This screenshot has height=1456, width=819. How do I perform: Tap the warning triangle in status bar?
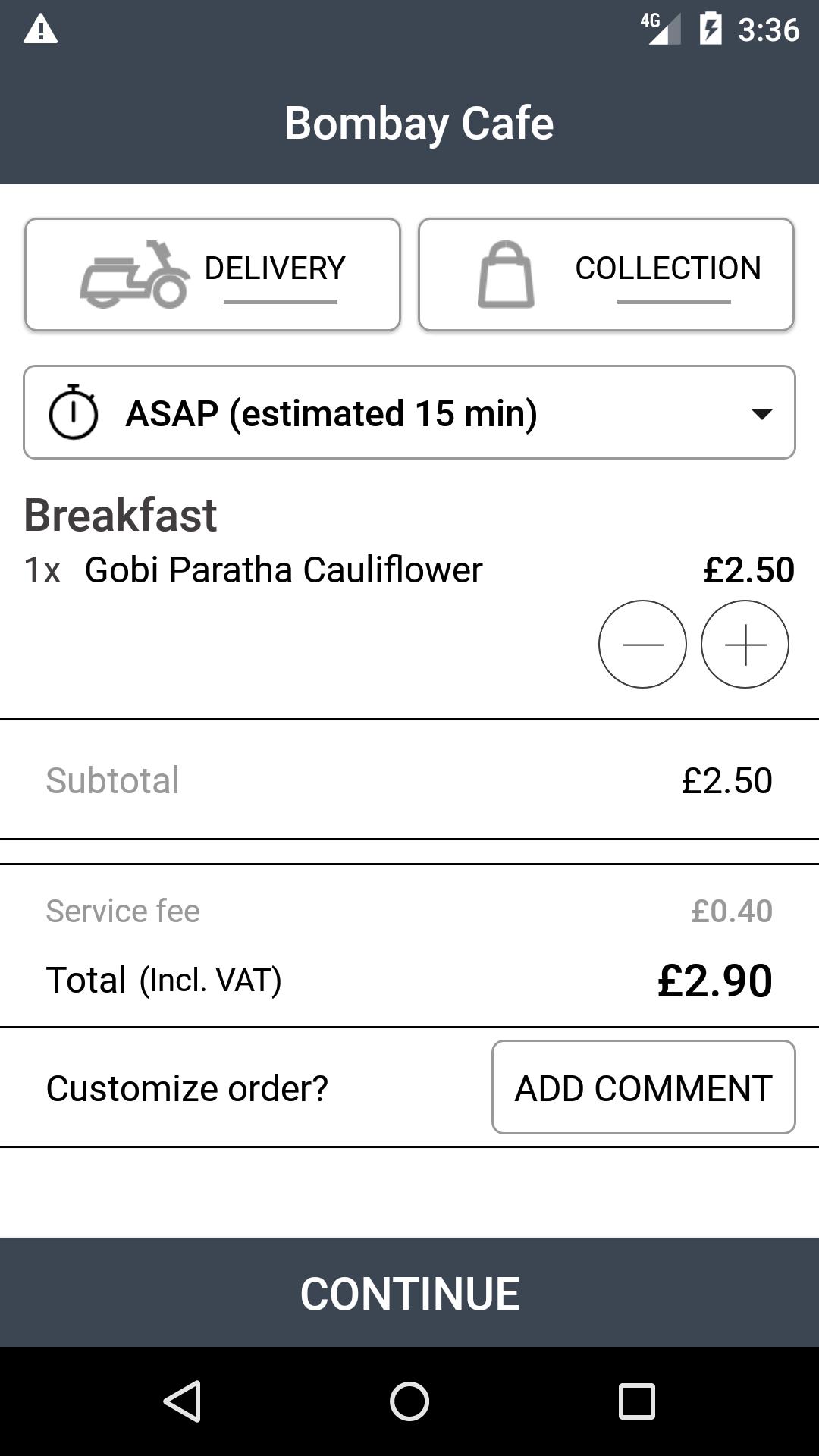click(41, 30)
